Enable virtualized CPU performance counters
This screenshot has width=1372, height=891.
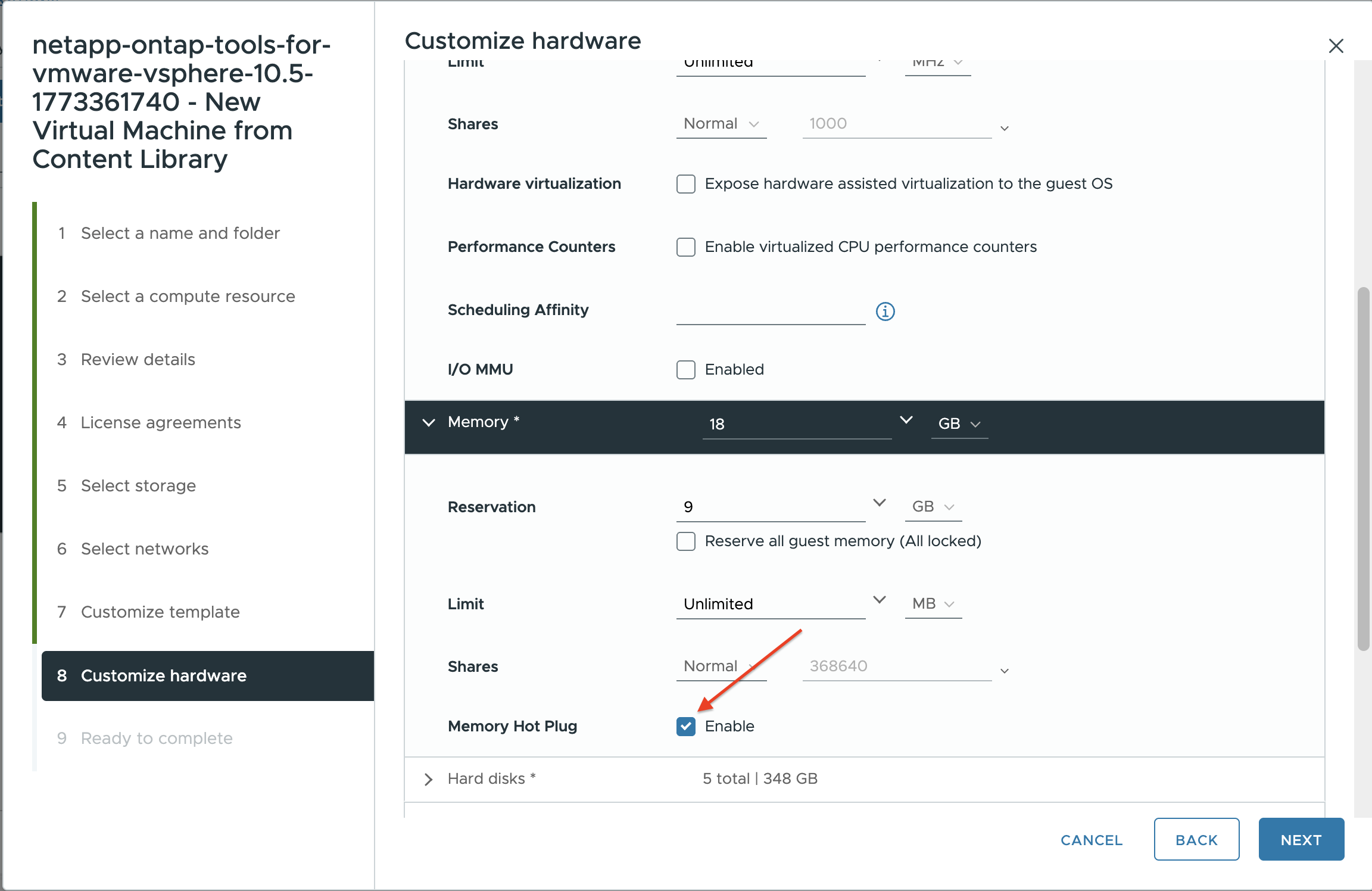(686, 247)
